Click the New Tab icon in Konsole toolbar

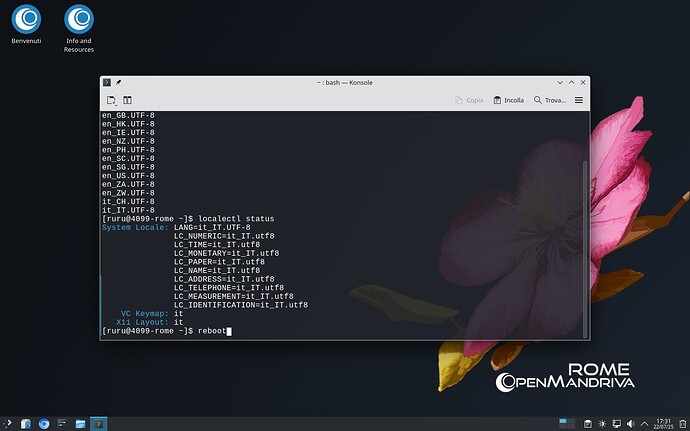point(112,100)
